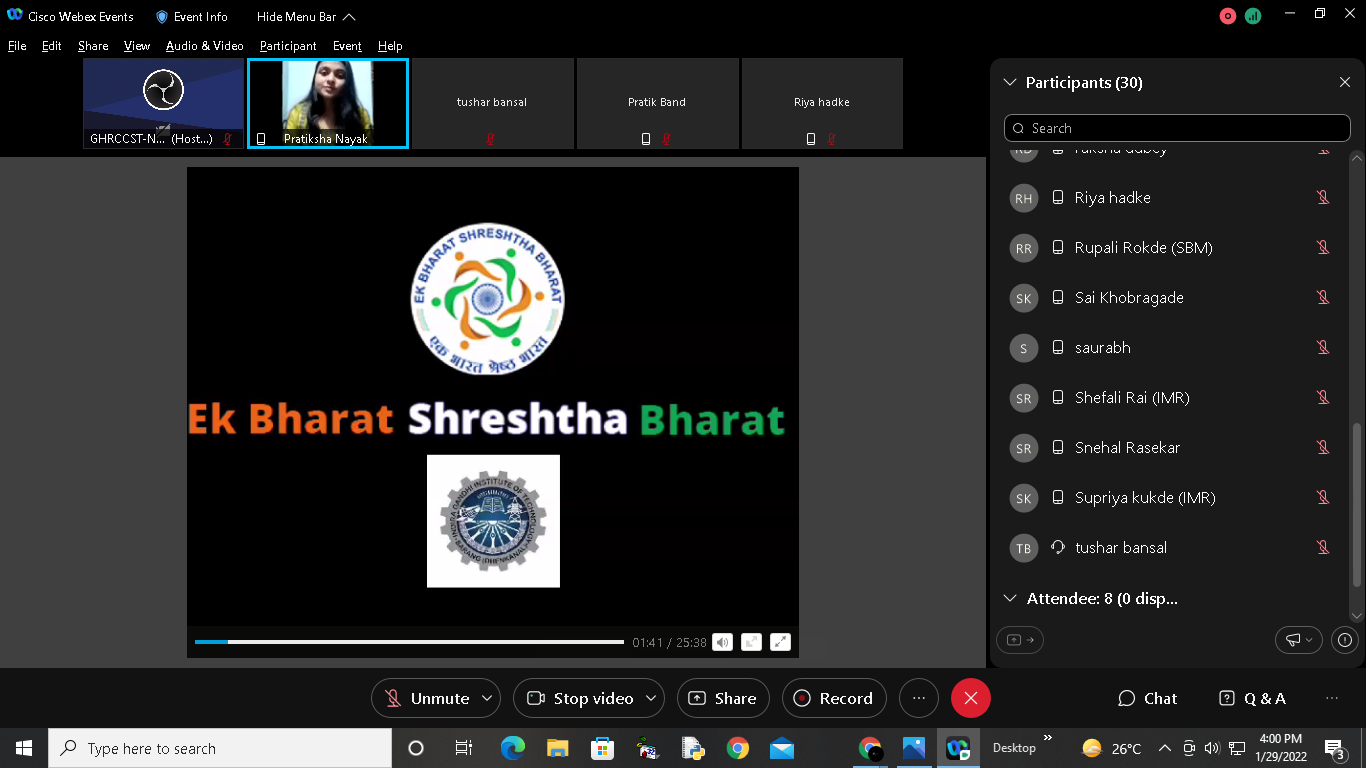Click the pop-out icon in video player
The height and width of the screenshot is (768, 1366).
pyautogui.click(x=751, y=642)
